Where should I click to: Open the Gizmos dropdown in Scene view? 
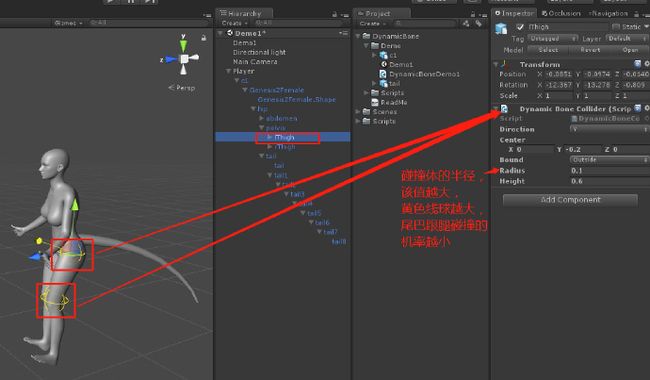[x=68, y=23]
